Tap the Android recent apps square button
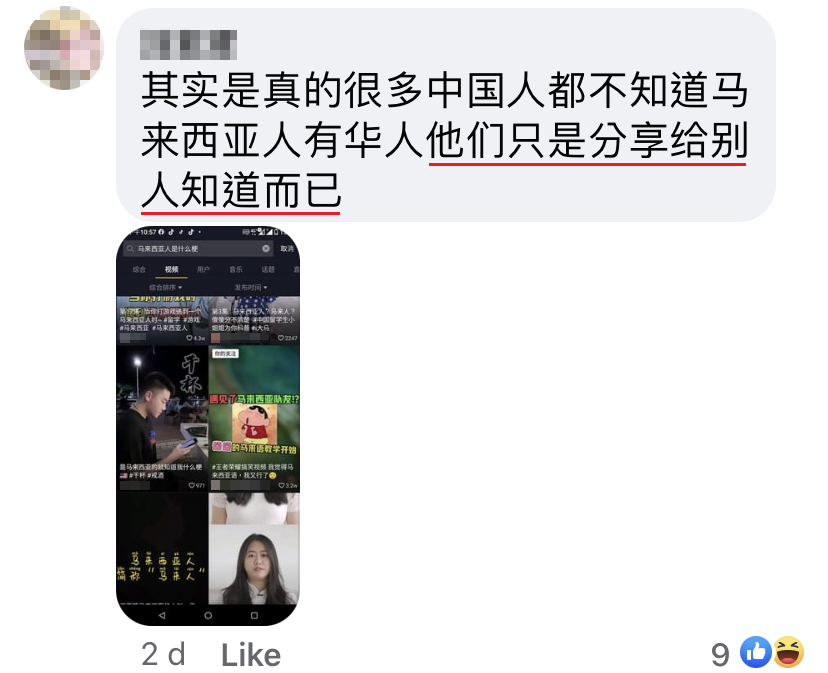This screenshot has width=828, height=673. pyautogui.click(x=254, y=615)
